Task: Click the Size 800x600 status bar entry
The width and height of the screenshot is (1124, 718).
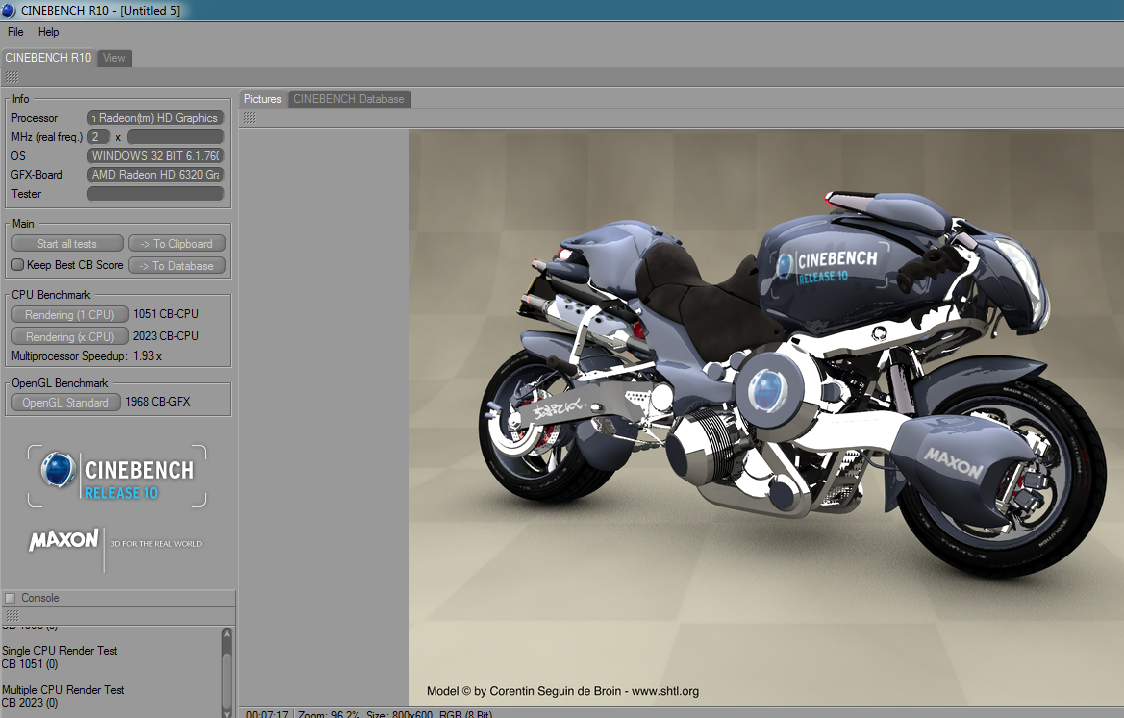Action: [x=399, y=714]
